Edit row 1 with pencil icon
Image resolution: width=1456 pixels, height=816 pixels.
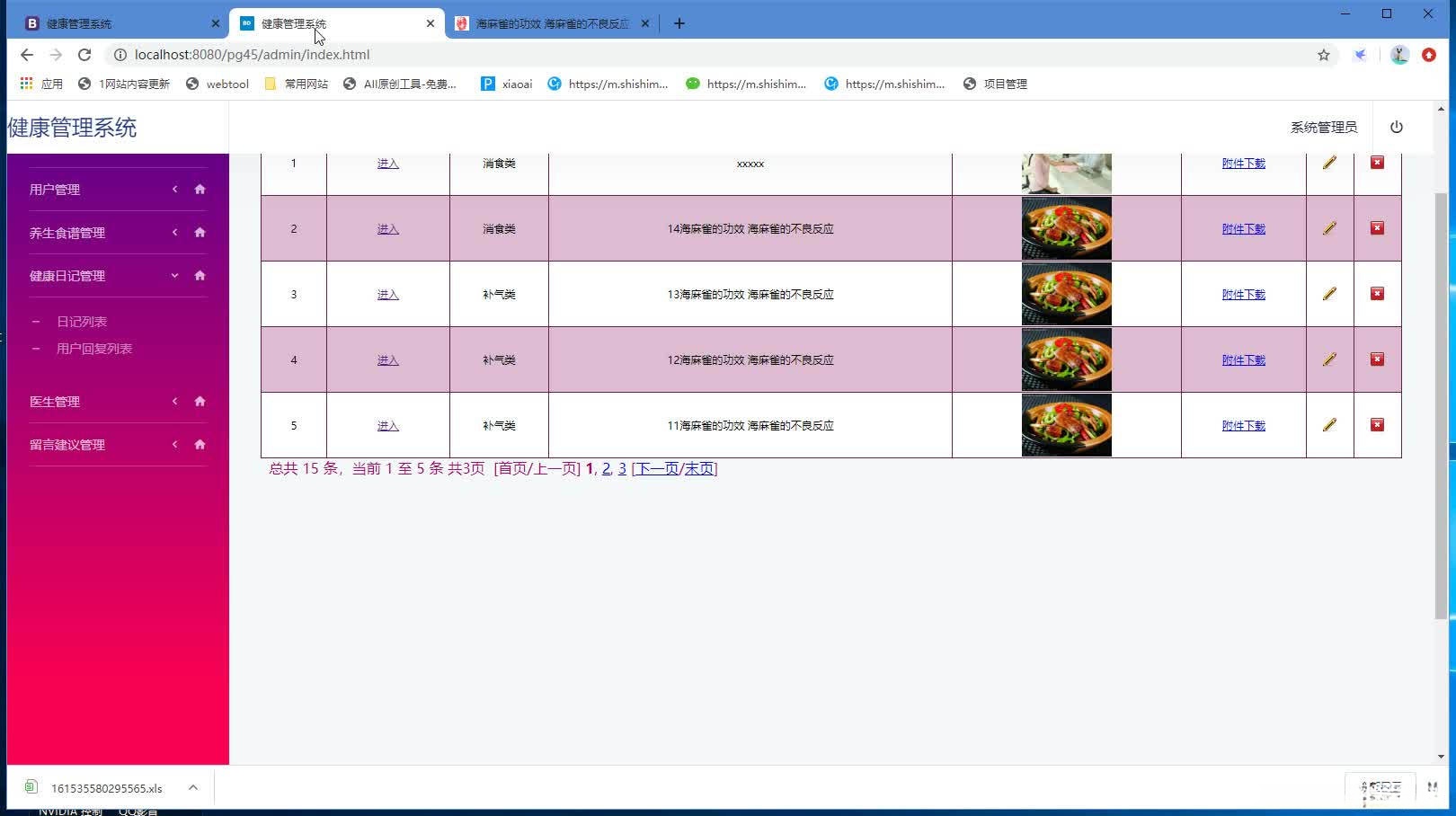click(x=1329, y=163)
